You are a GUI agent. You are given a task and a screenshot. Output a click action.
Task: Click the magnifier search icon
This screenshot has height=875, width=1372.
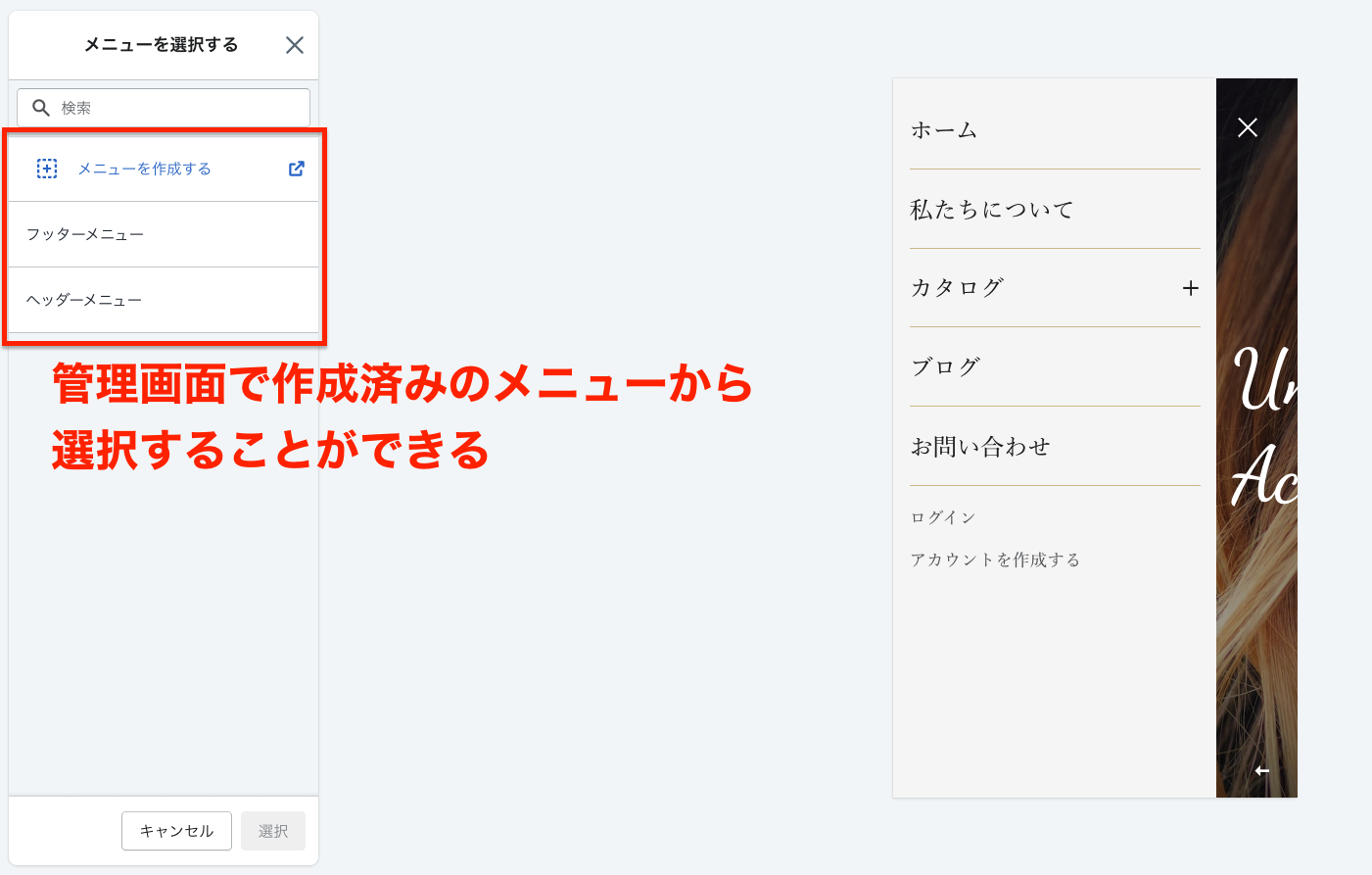[x=41, y=108]
